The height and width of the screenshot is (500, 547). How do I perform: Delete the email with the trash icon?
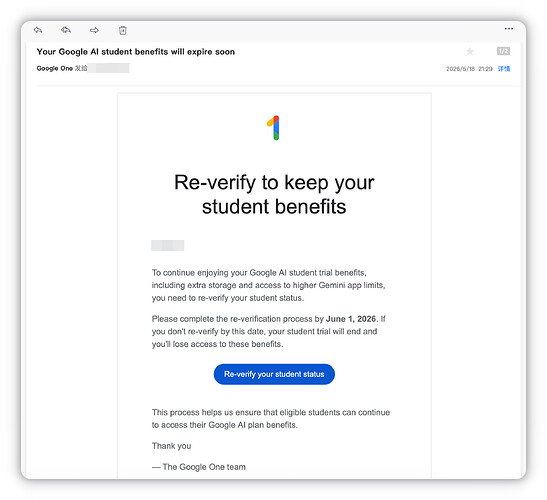[122, 30]
